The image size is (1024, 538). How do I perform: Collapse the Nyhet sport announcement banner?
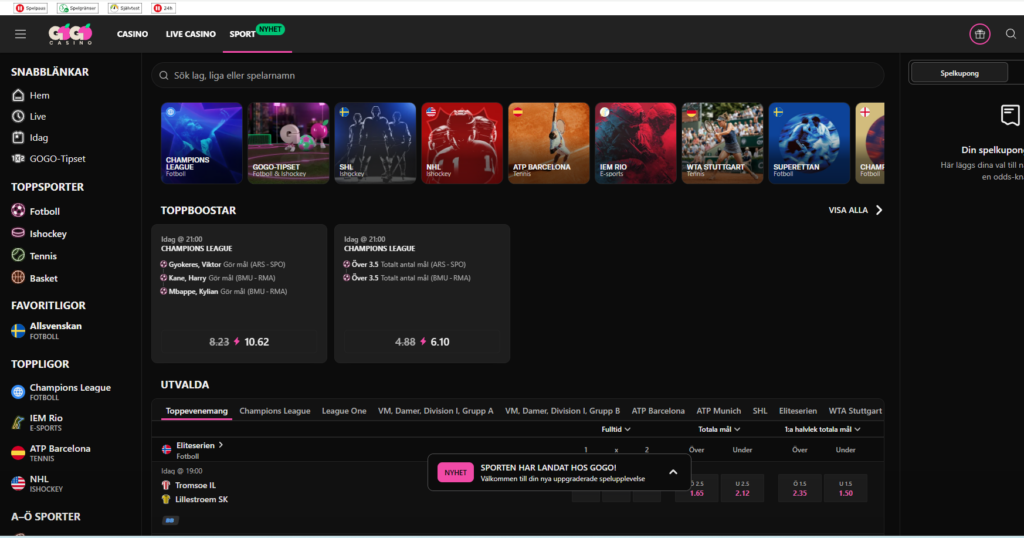(673, 472)
